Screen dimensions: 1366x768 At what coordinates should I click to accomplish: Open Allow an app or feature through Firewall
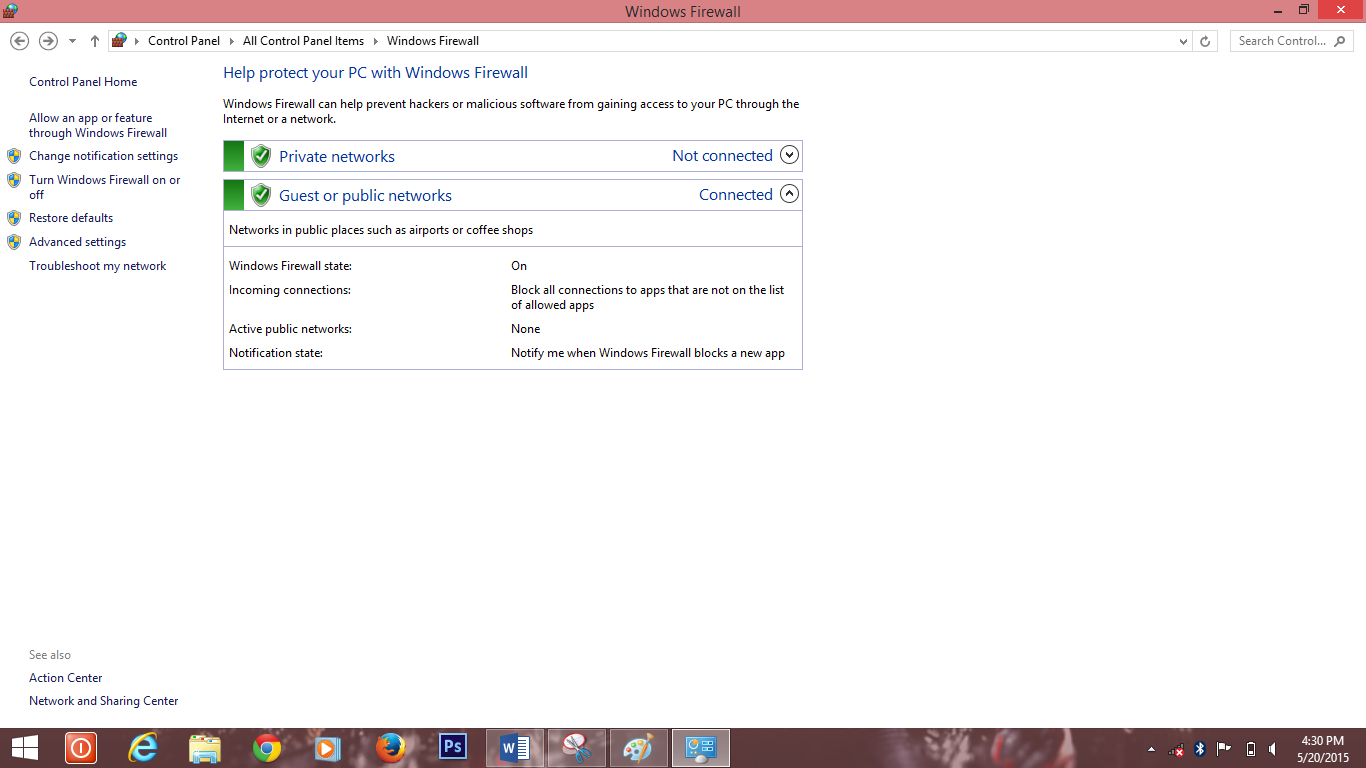point(98,125)
